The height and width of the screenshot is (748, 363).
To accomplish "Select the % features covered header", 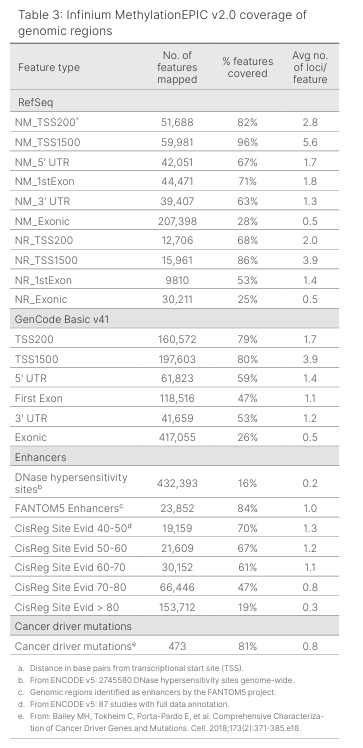I will click(248, 67).
